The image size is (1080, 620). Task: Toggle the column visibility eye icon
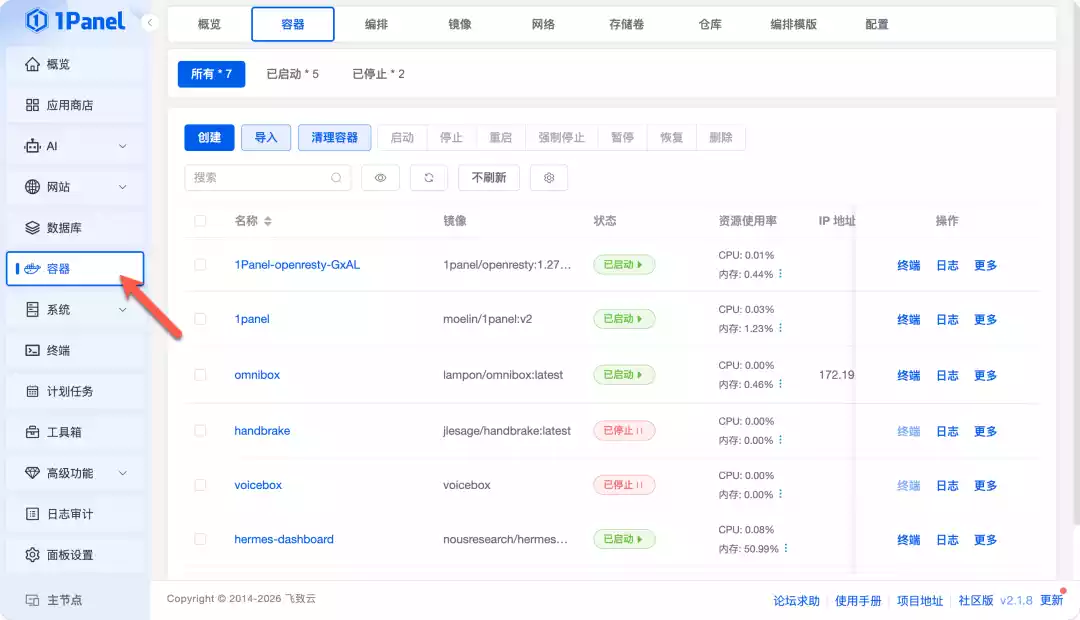click(x=380, y=176)
